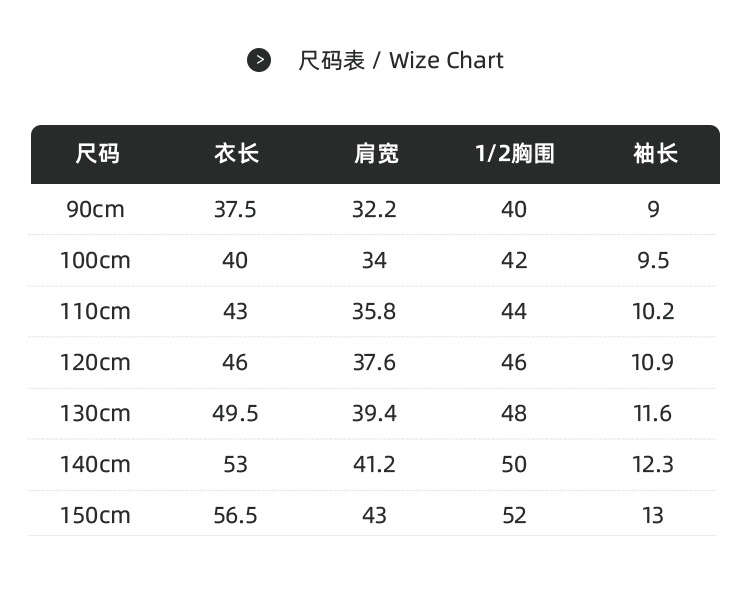Select the 150cm size row label
The width and height of the screenshot is (750, 602).
[95, 516]
